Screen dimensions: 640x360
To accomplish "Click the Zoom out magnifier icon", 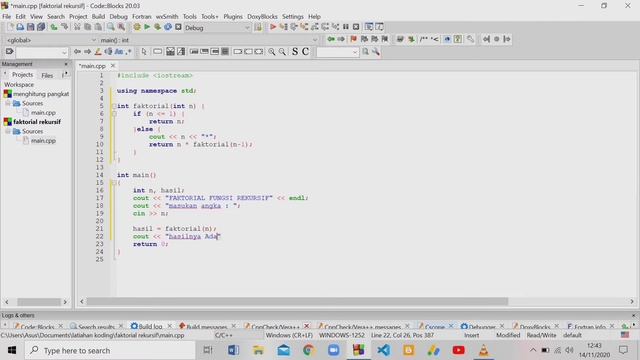I will click(x=282, y=52).
